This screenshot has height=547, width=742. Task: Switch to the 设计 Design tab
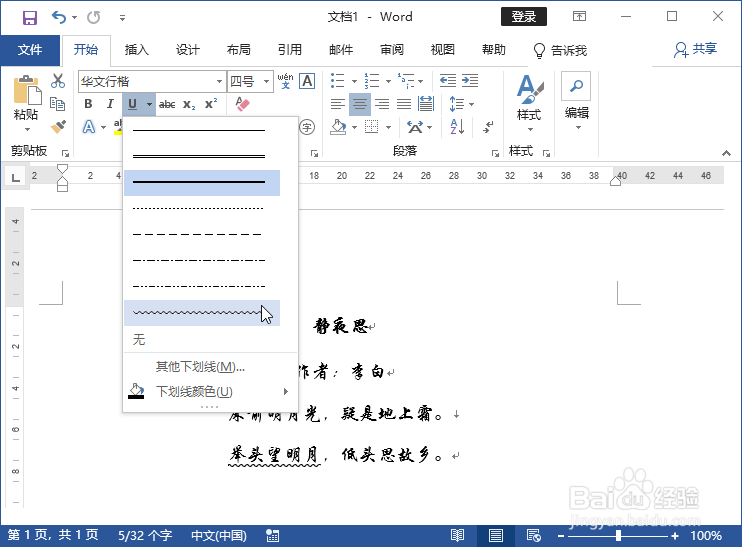(187, 50)
